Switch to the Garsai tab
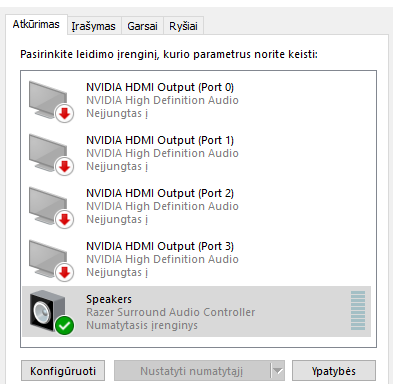This screenshot has width=393, height=384. pos(142,26)
